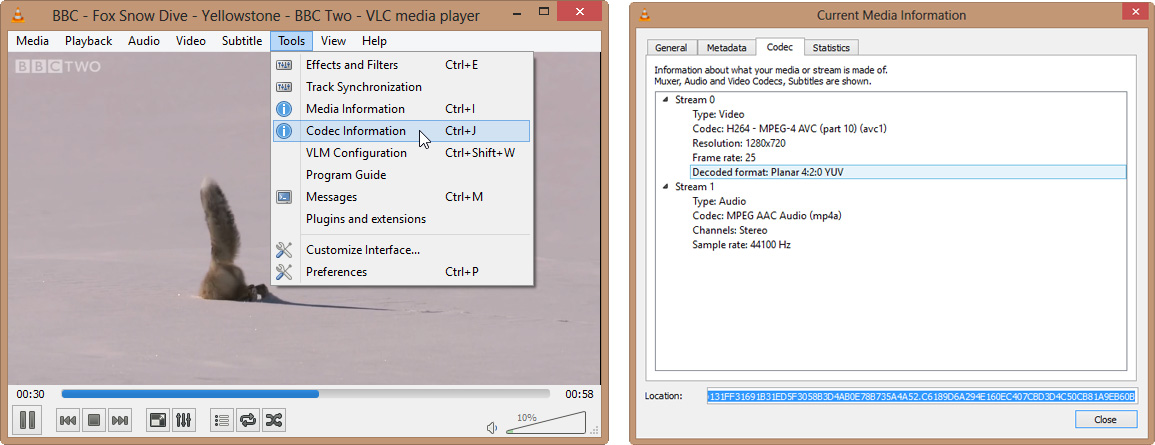Mute audio via speaker icon
The height and width of the screenshot is (445, 1155).
(492, 427)
